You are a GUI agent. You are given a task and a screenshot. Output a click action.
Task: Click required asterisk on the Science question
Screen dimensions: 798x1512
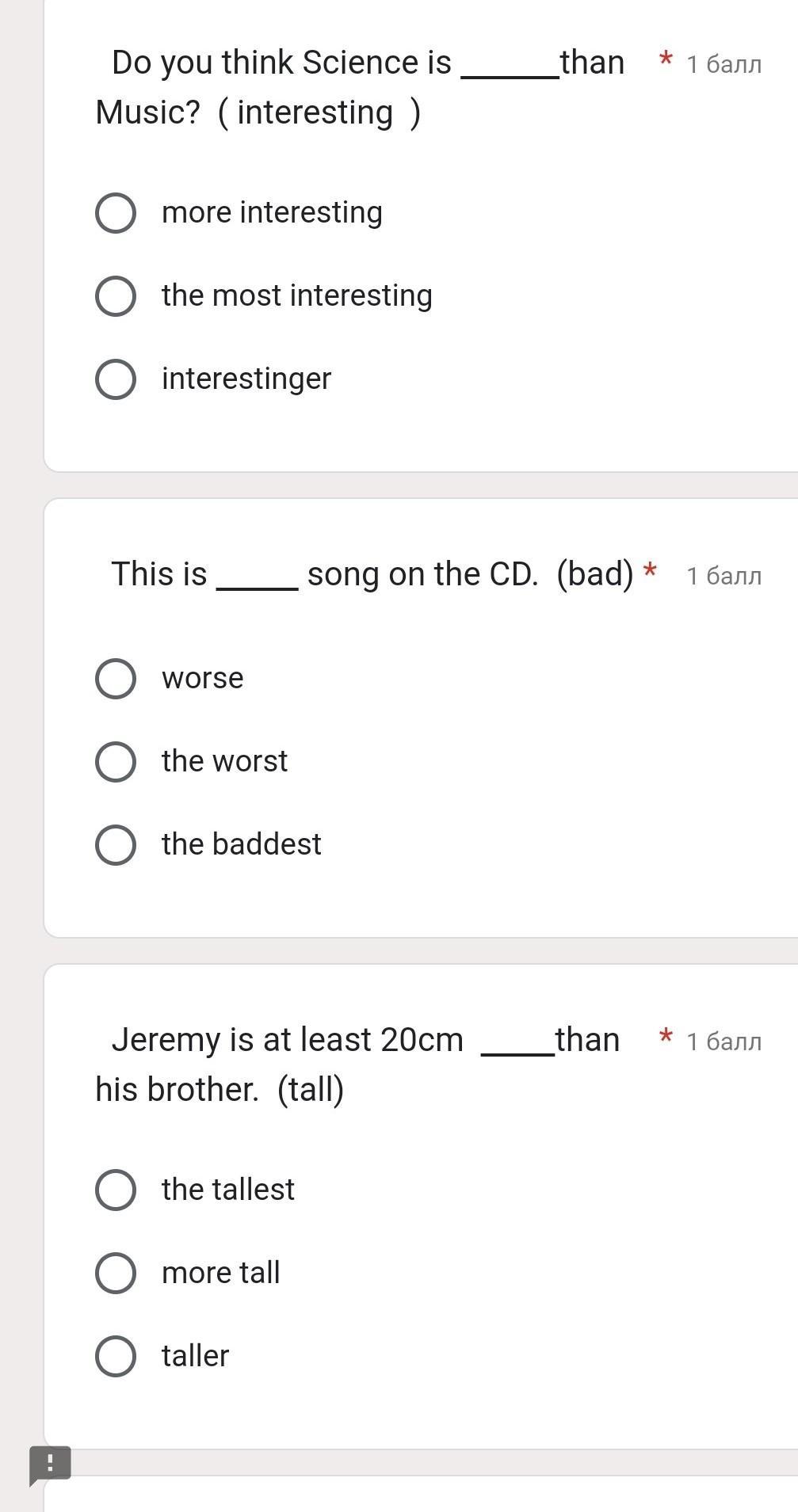click(x=666, y=59)
